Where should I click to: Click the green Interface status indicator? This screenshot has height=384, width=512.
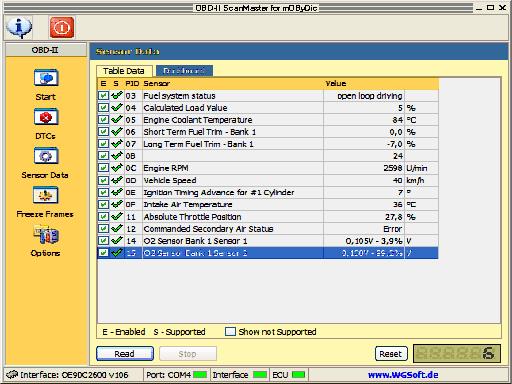[x=260, y=375]
